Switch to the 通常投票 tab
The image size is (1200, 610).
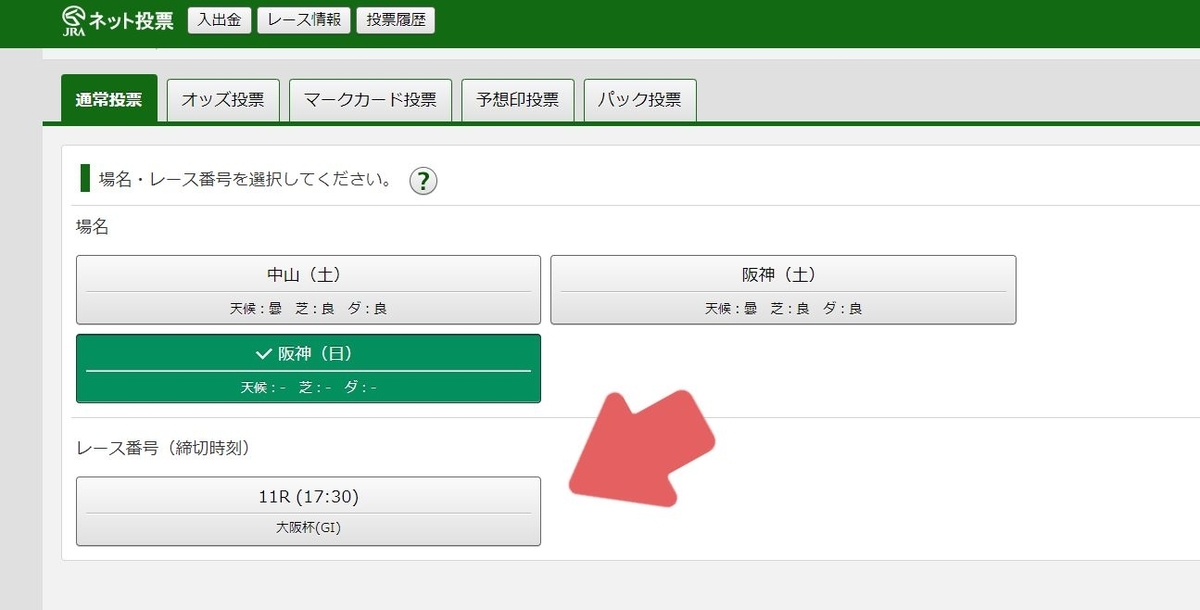pyautogui.click(x=109, y=99)
